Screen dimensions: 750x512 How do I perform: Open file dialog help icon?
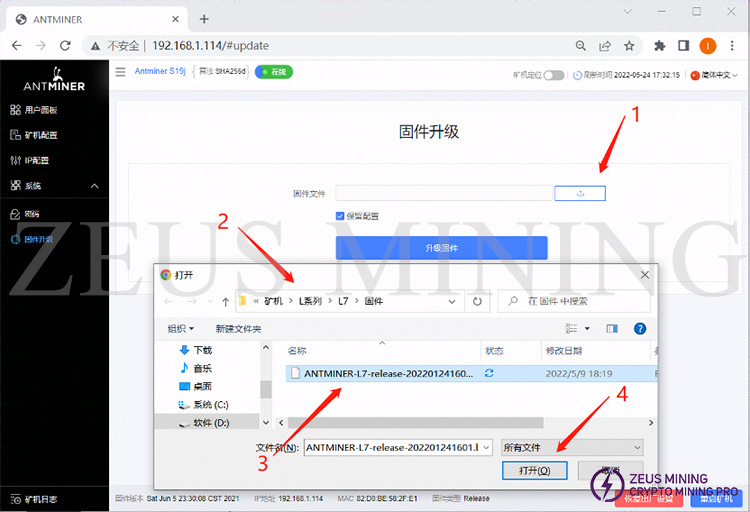coord(640,328)
